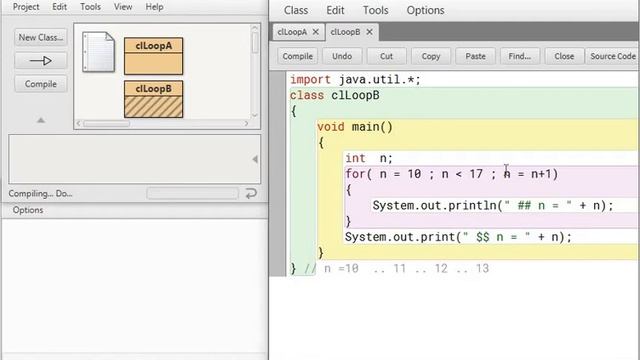Open the editor's Class menu
The width and height of the screenshot is (640, 360).
[296, 10]
